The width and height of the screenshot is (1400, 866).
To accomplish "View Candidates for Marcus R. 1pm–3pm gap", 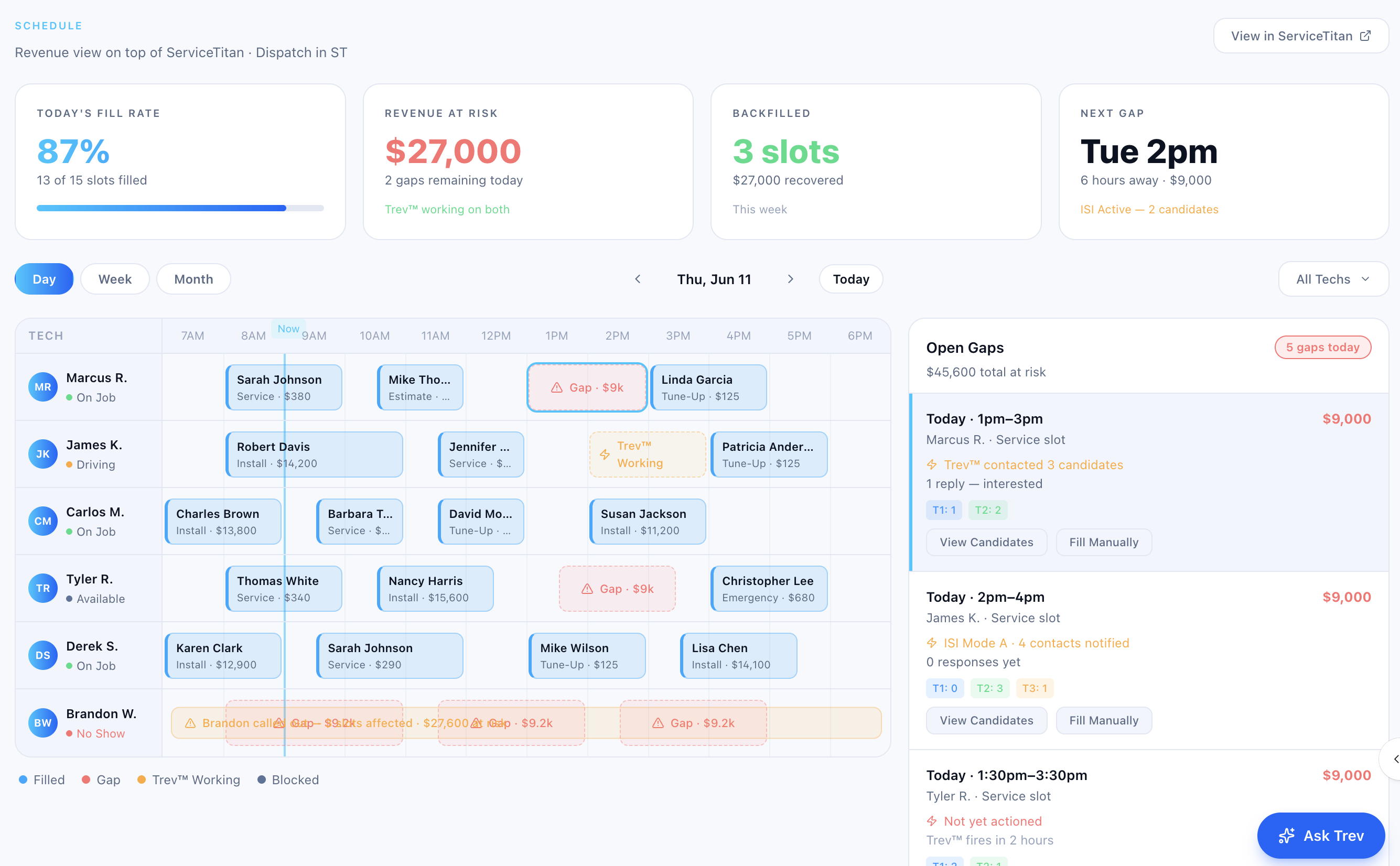I will coord(986,543).
